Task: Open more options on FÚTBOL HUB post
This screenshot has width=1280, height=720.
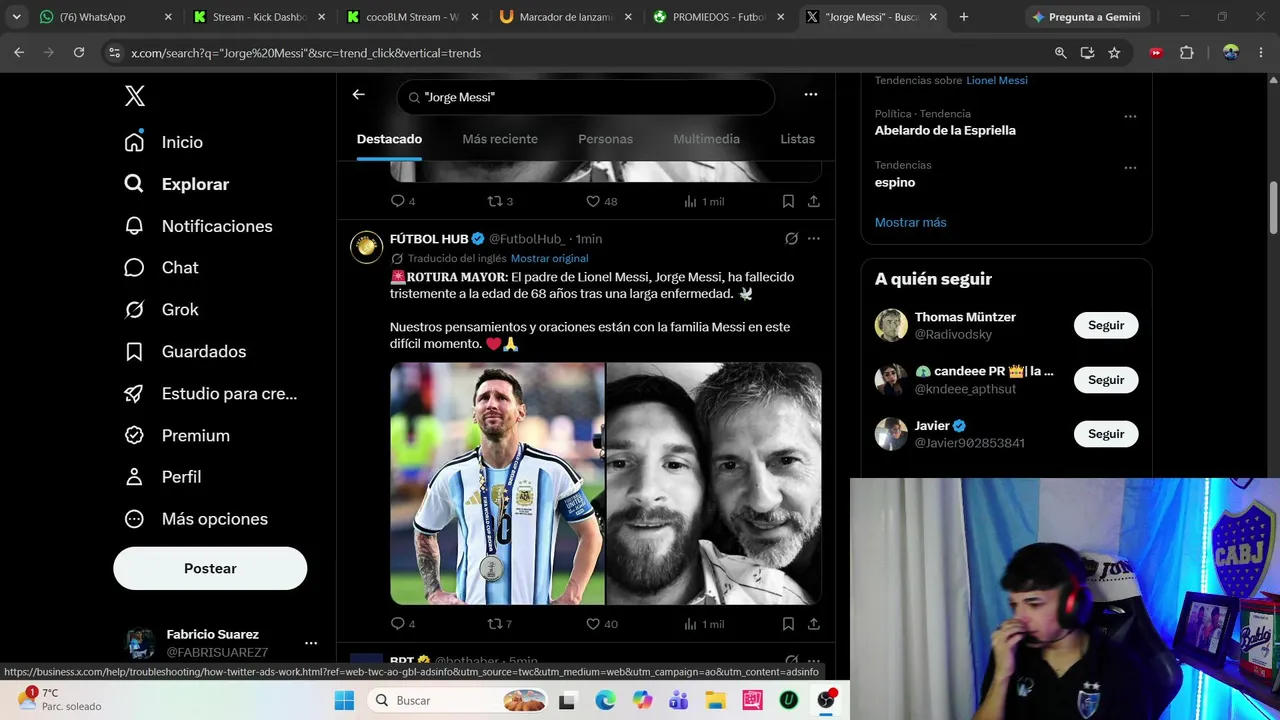Action: pos(814,239)
